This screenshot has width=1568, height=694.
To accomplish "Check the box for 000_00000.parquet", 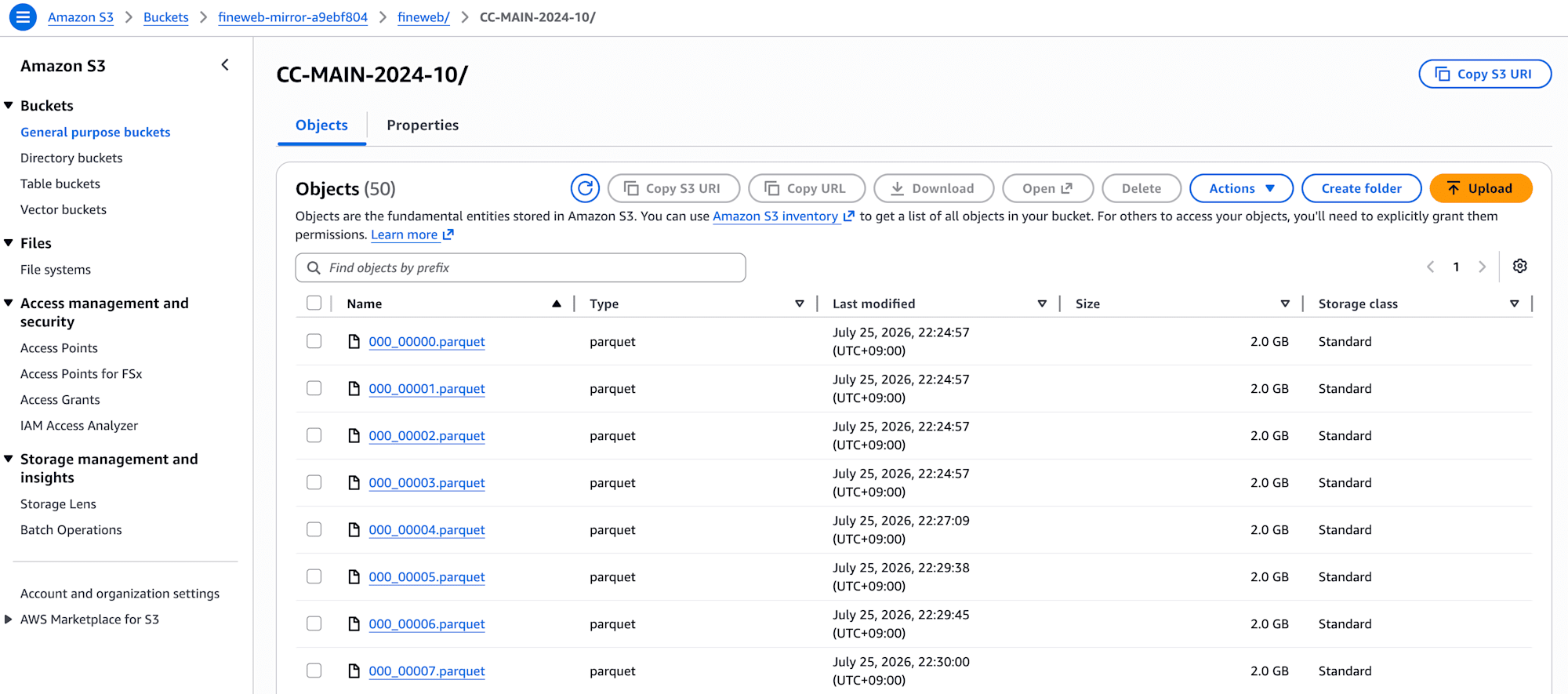I will [x=314, y=341].
